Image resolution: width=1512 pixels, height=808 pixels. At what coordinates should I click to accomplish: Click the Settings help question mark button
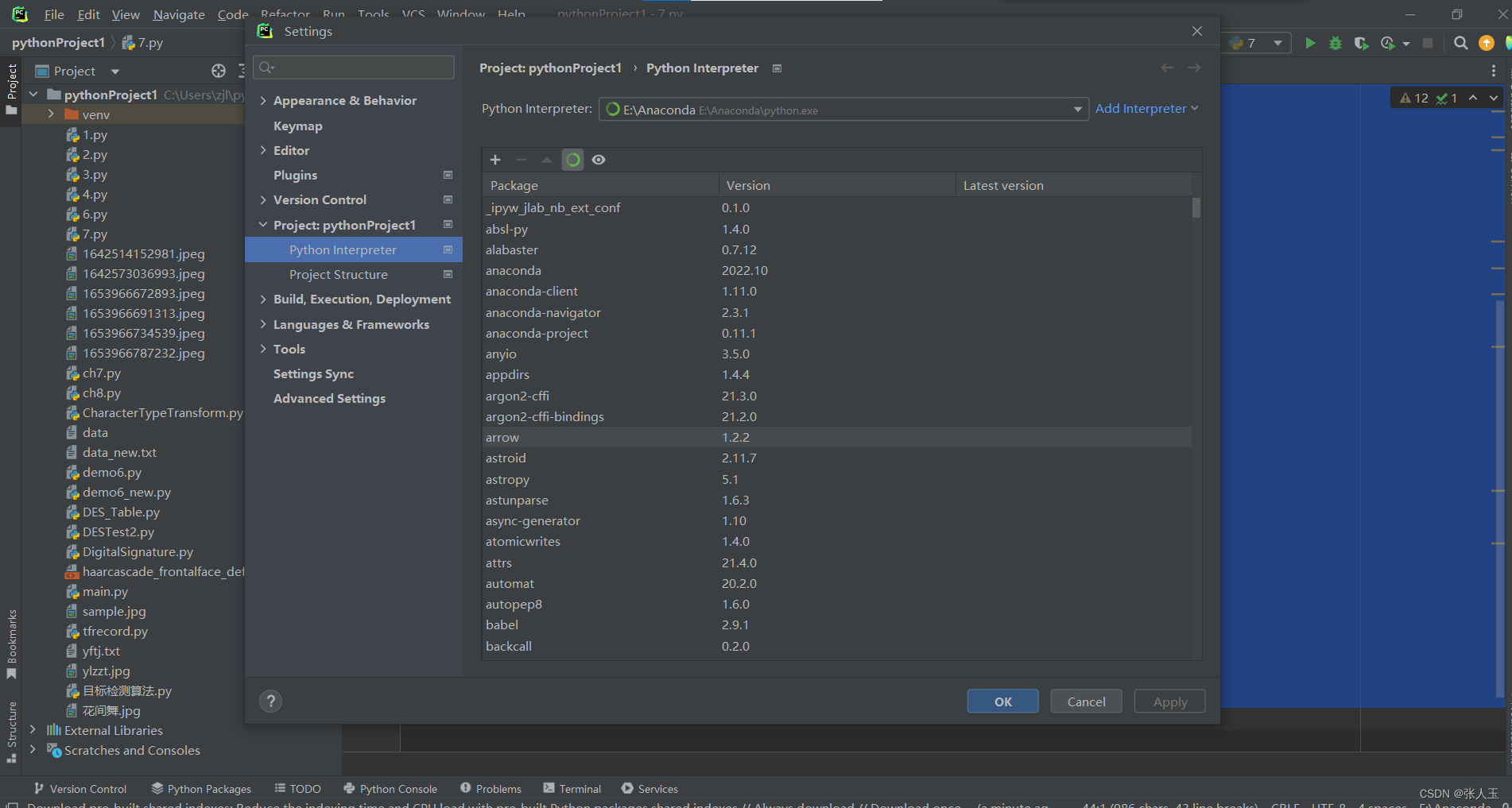(271, 701)
